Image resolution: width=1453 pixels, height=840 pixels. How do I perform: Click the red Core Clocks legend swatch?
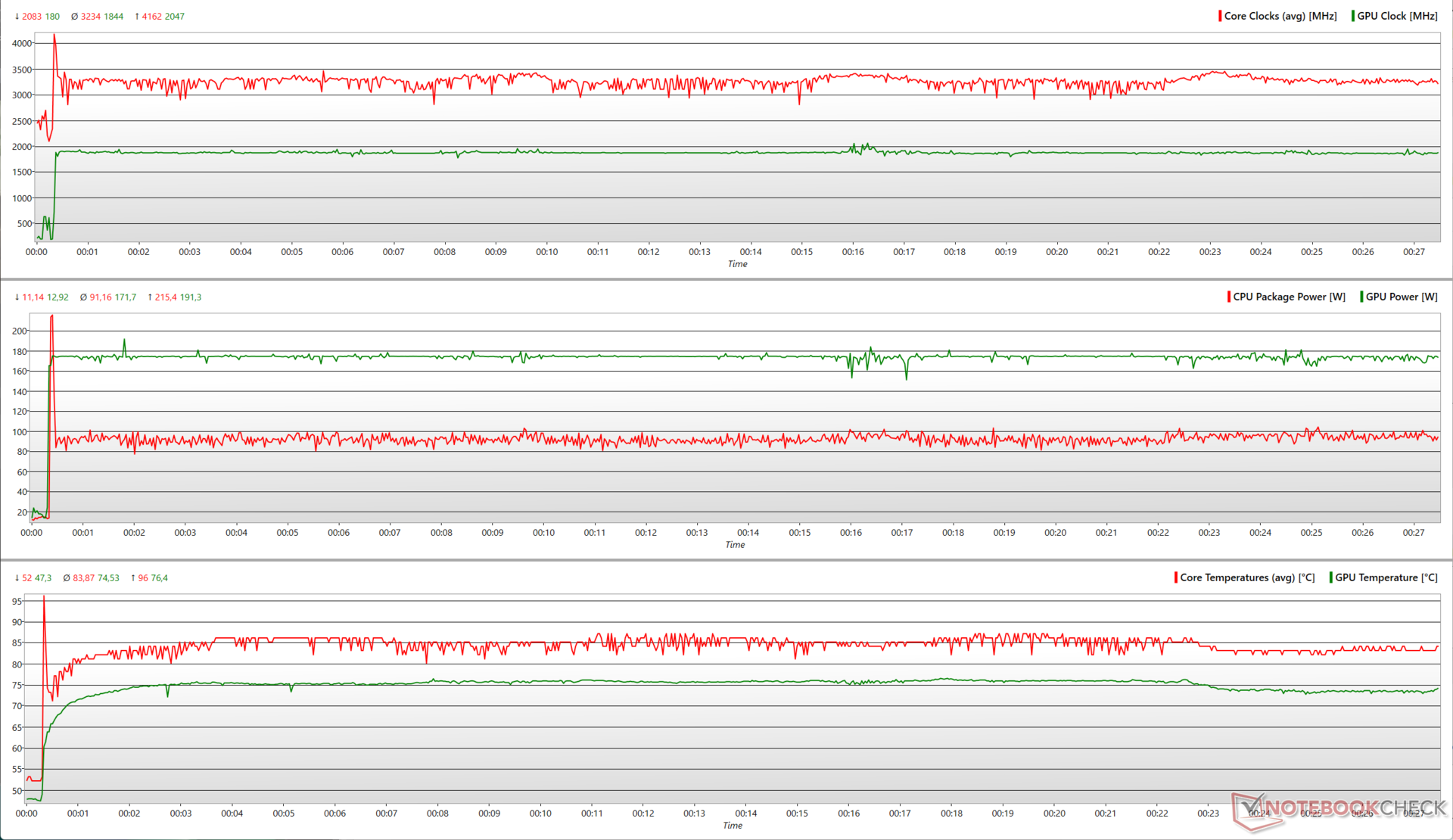(1220, 16)
